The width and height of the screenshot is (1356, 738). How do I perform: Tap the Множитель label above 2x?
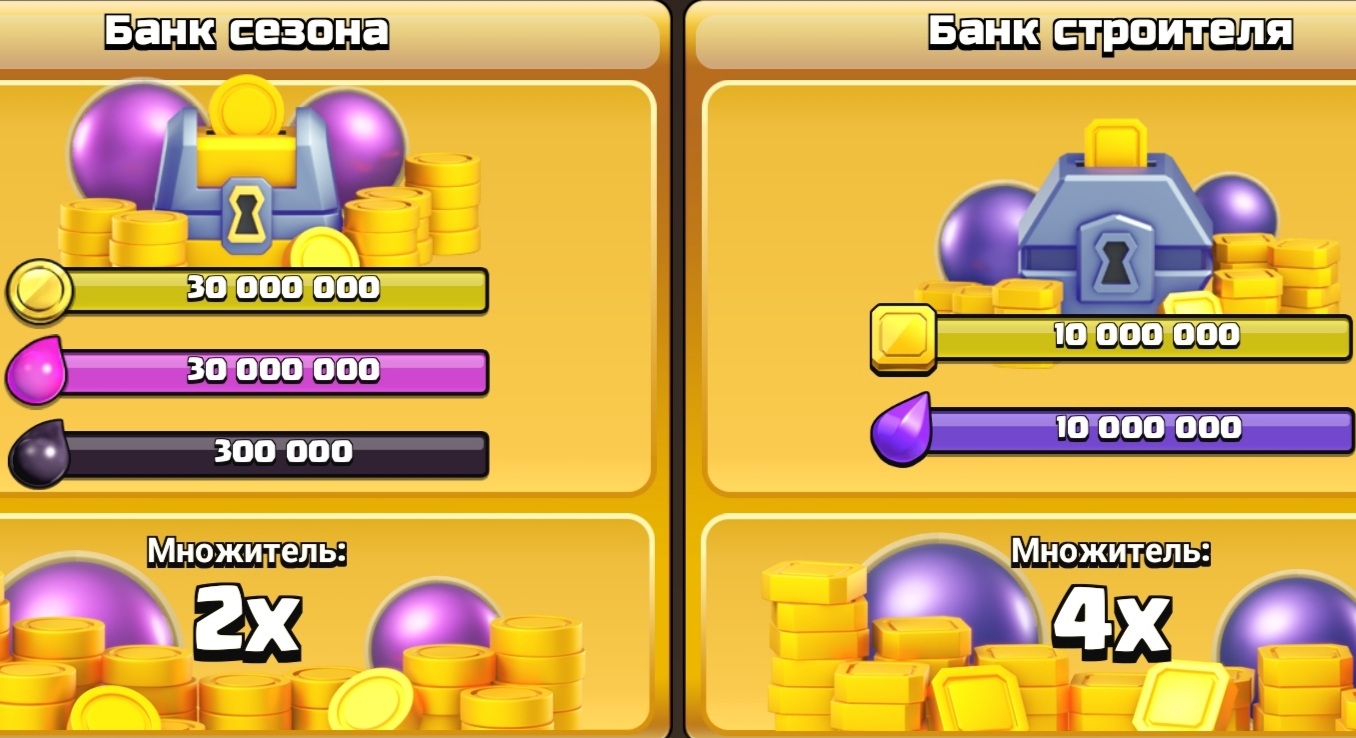tap(247, 551)
